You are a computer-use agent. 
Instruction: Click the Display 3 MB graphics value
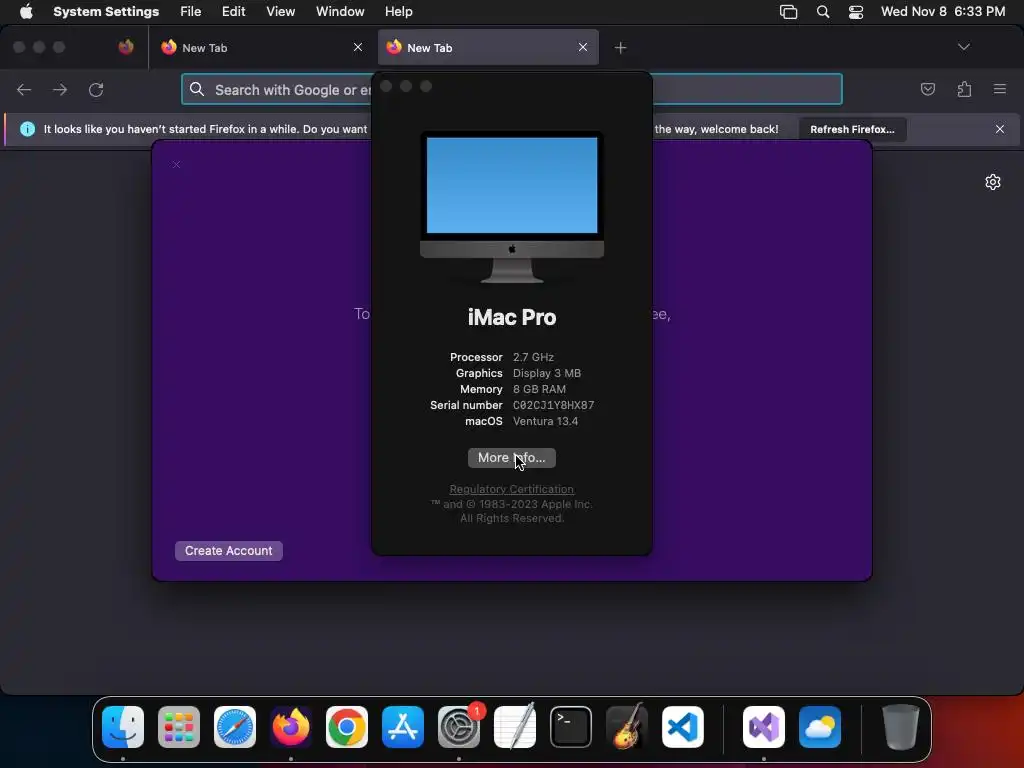click(547, 373)
